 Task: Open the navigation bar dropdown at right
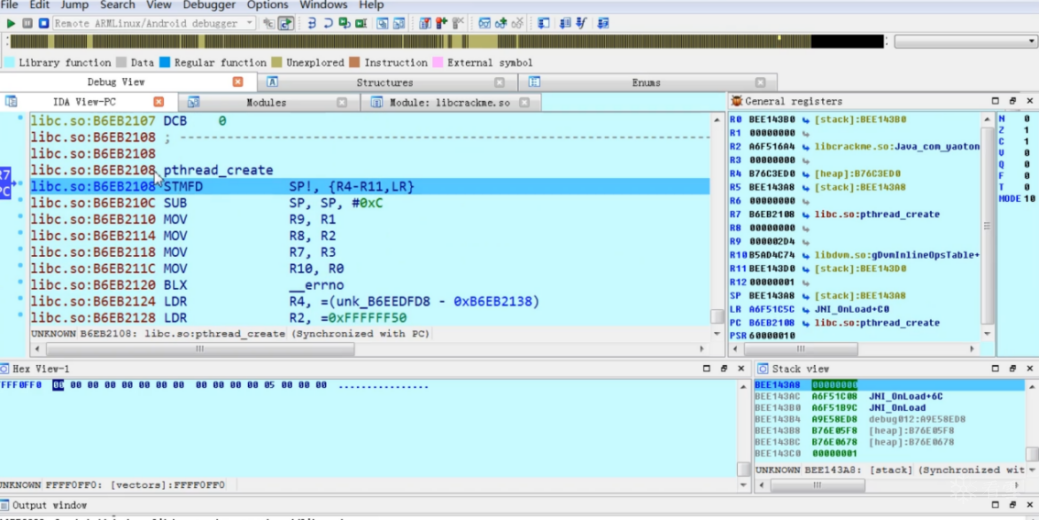point(1032,42)
